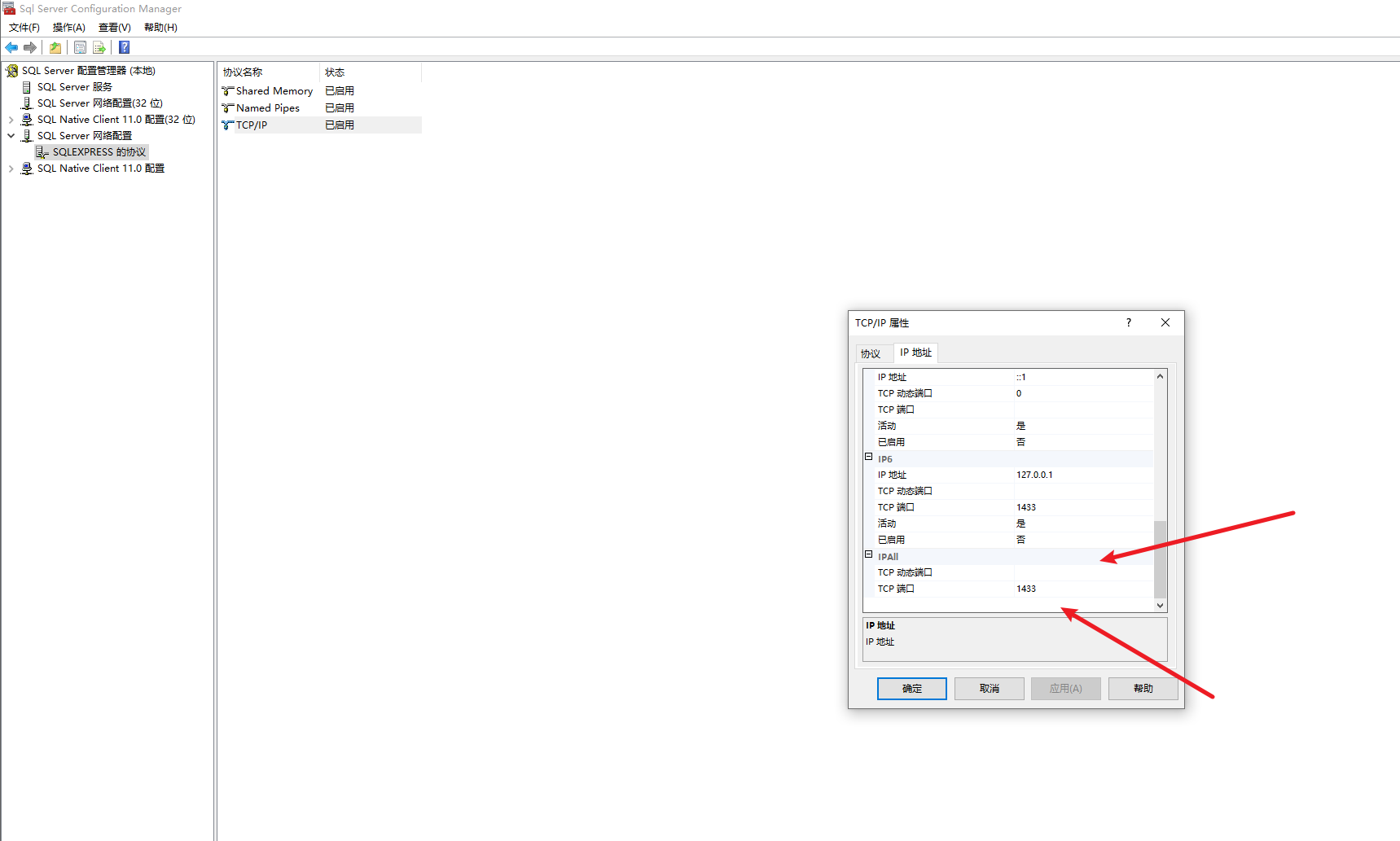Viewport: 1400px width, 841px height.
Task: Click the Export List toolbar icon
Action: [99, 47]
